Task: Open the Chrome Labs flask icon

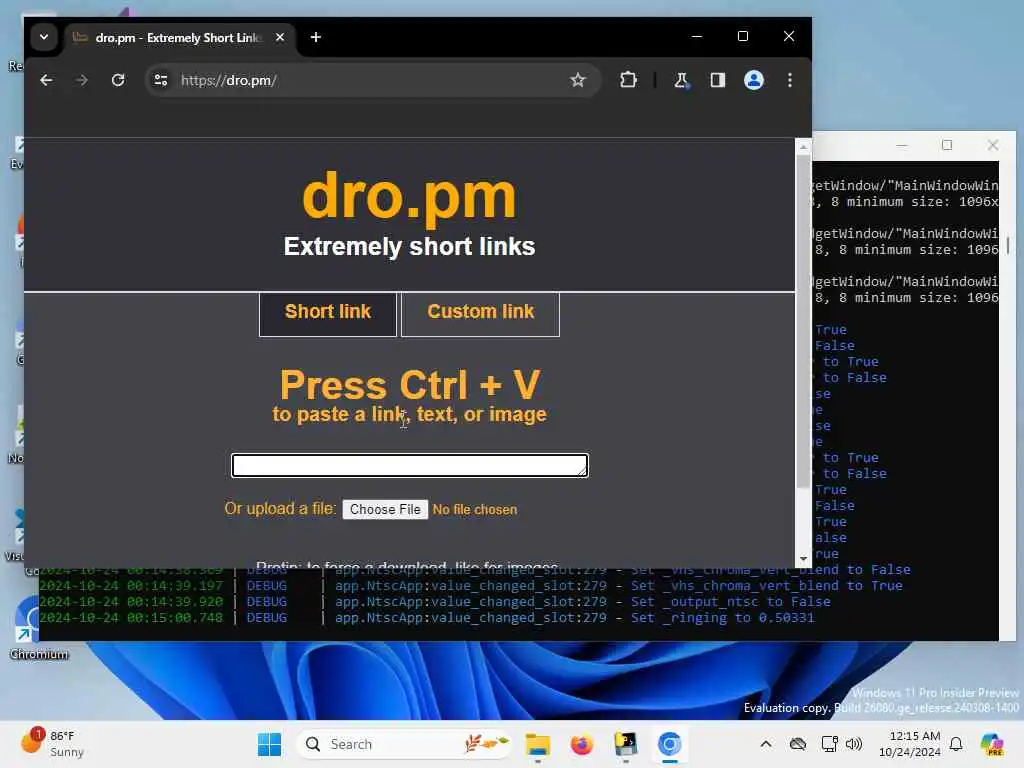Action: [x=681, y=80]
